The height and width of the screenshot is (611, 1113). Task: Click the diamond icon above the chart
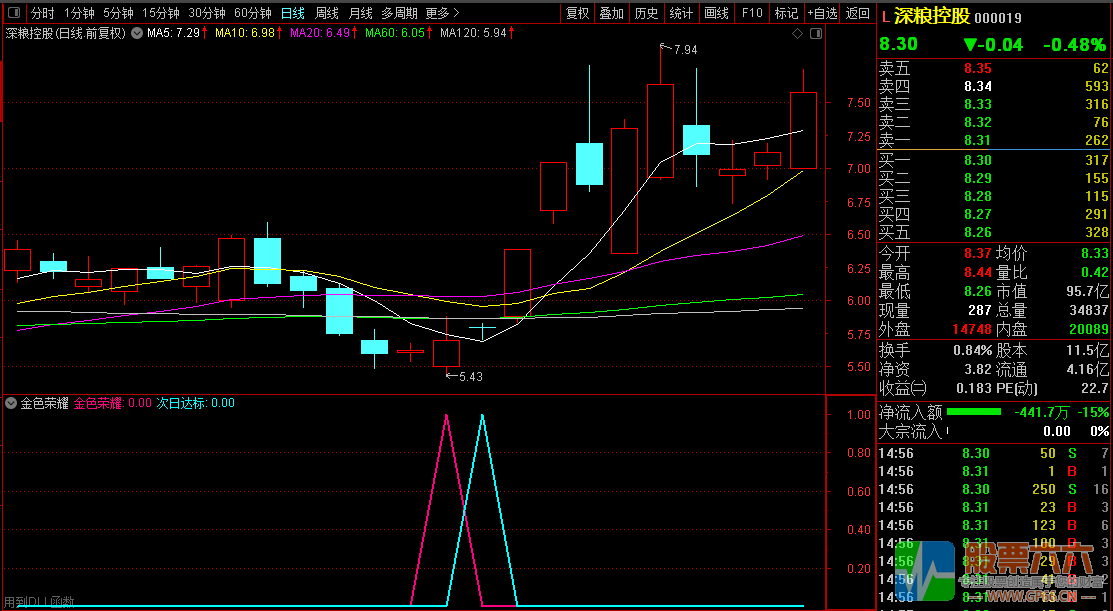coord(797,33)
